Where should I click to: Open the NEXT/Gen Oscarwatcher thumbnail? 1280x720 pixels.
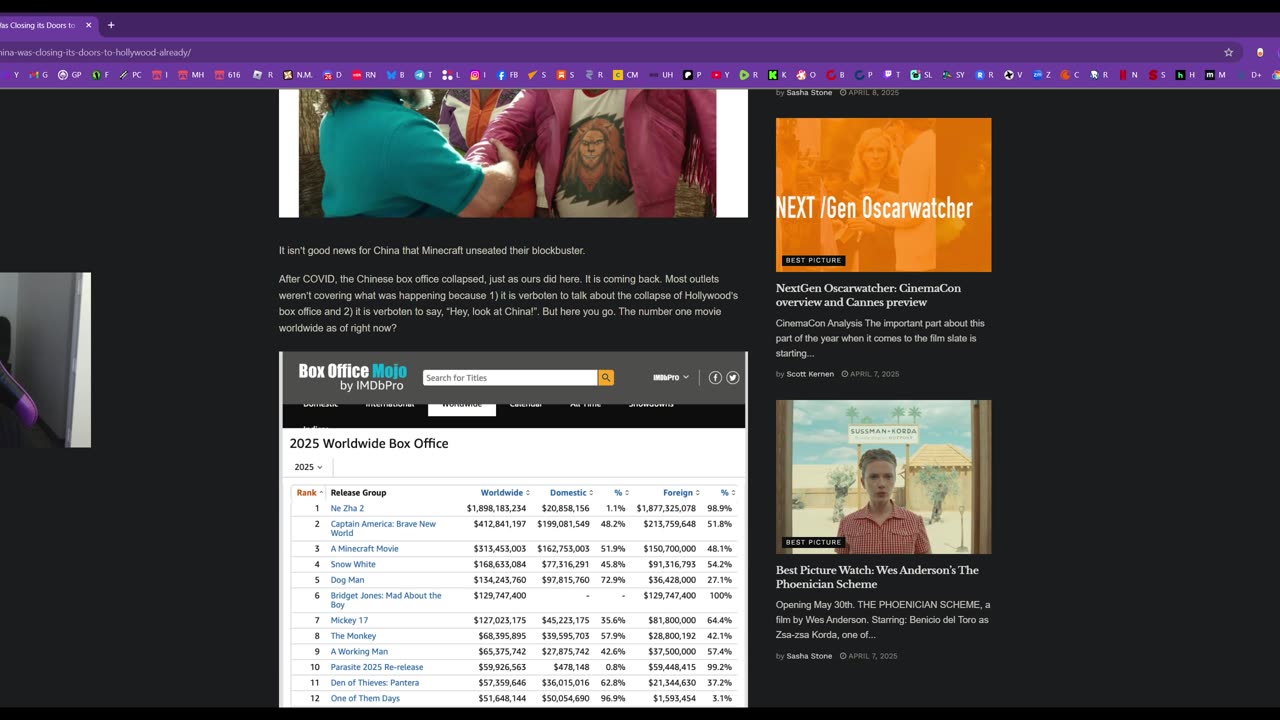point(884,195)
